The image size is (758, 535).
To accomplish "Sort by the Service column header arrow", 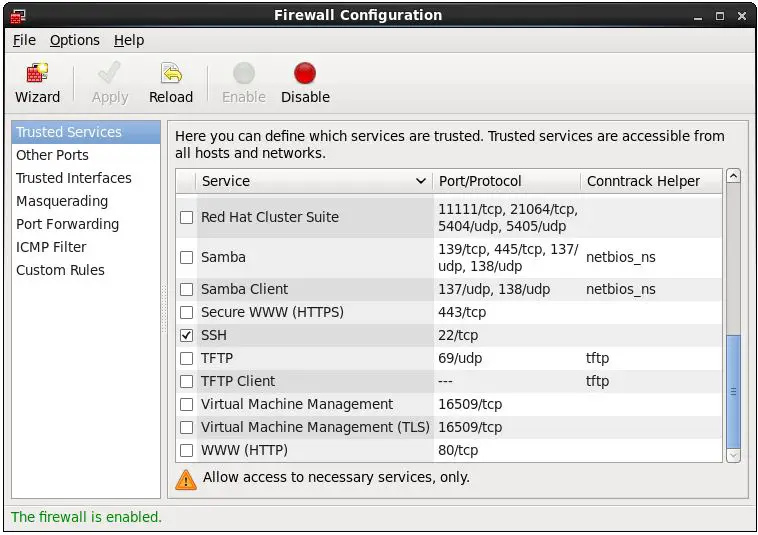I will click(x=421, y=181).
